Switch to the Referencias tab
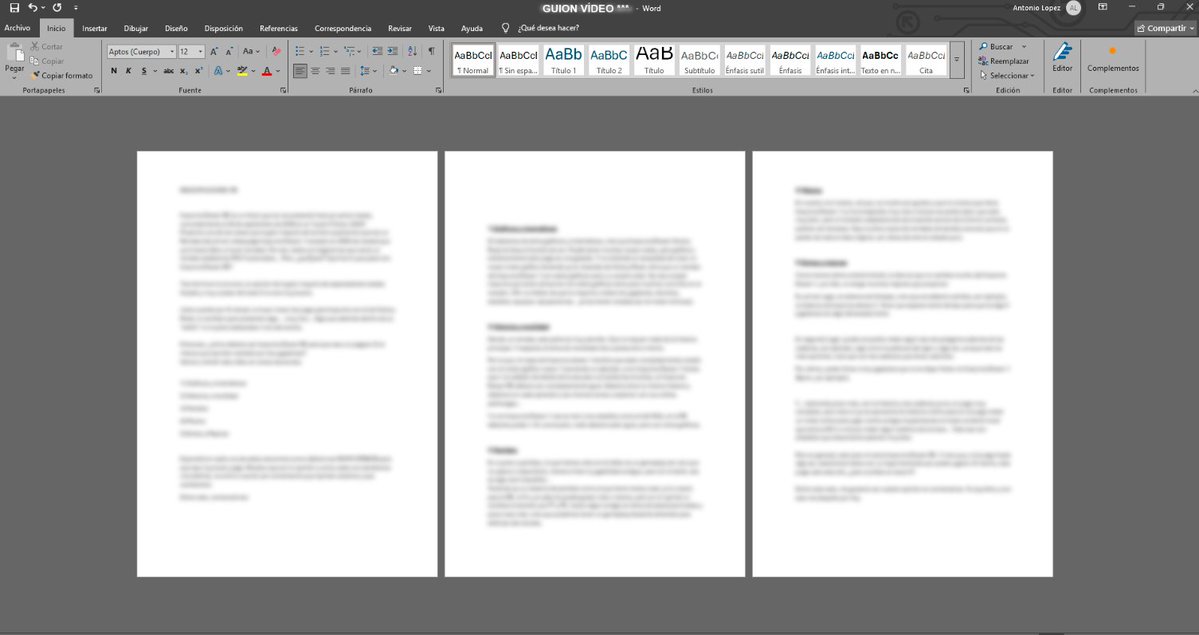The width and height of the screenshot is (1199, 635). [278, 28]
